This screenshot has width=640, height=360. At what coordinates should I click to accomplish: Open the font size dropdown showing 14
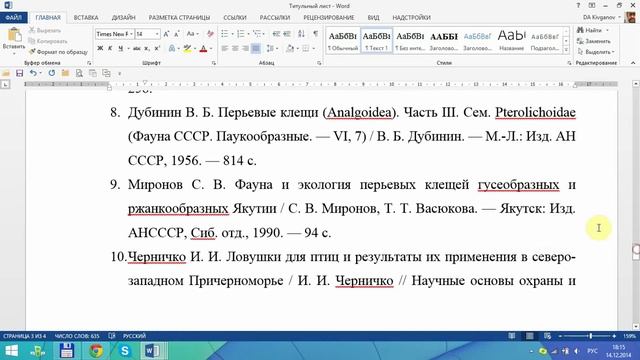(x=157, y=34)
